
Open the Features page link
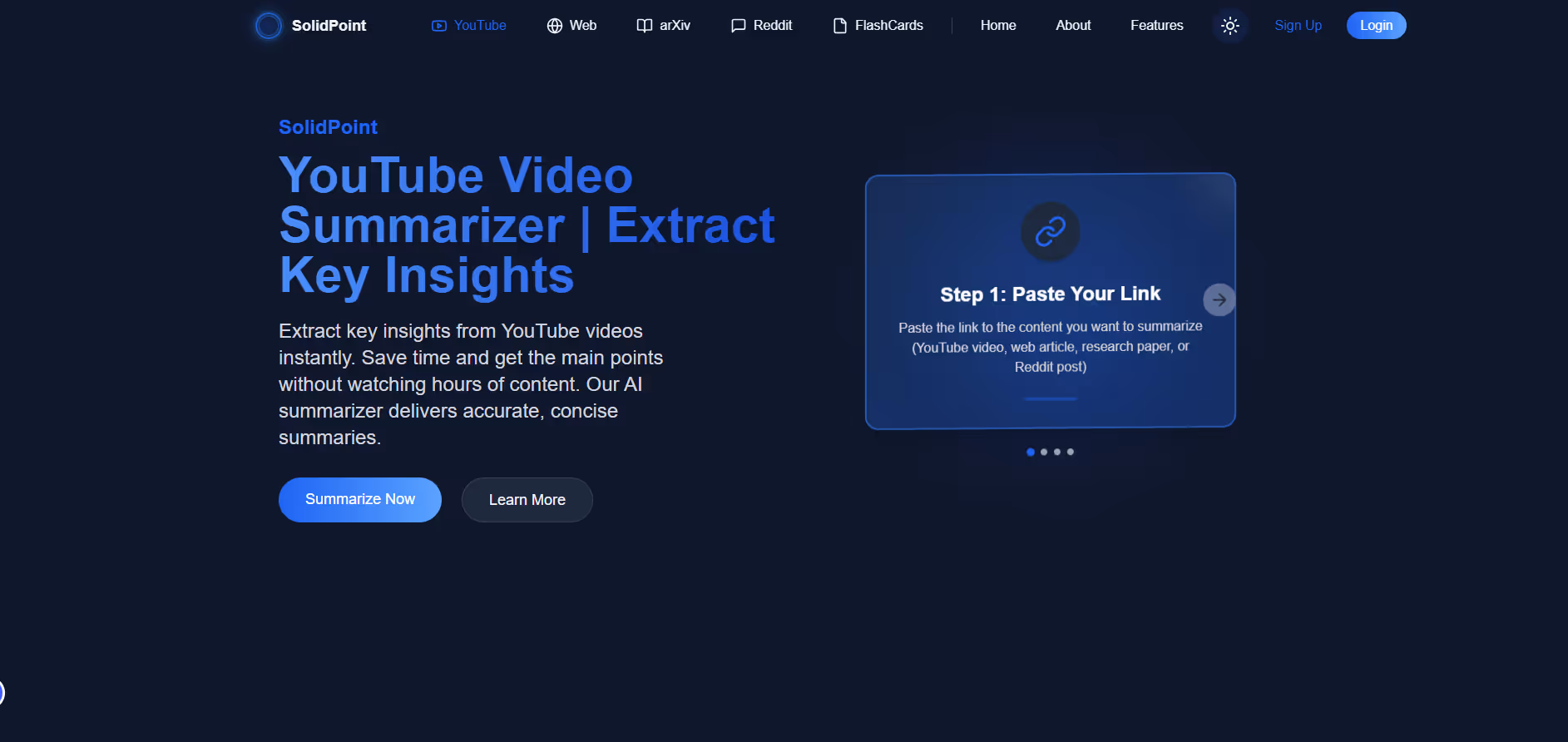pyautogui.click(x=1156, y=26)
